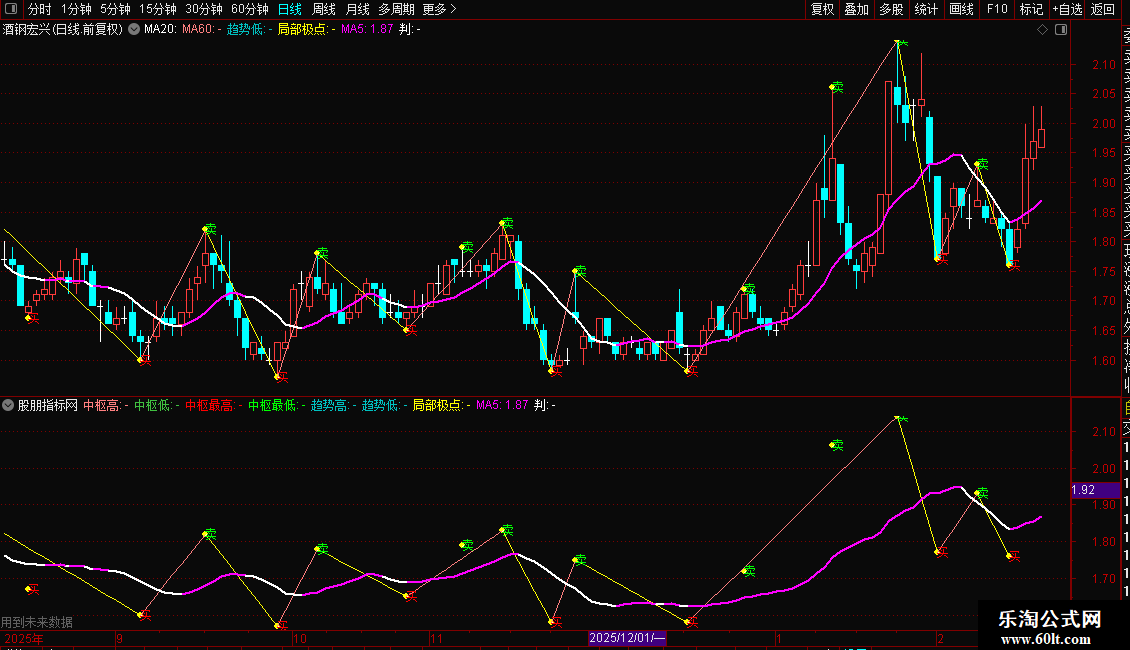Toggle 复权 price adjustment
This screenshot has width=1130, height=650.
tap(822, 9)
